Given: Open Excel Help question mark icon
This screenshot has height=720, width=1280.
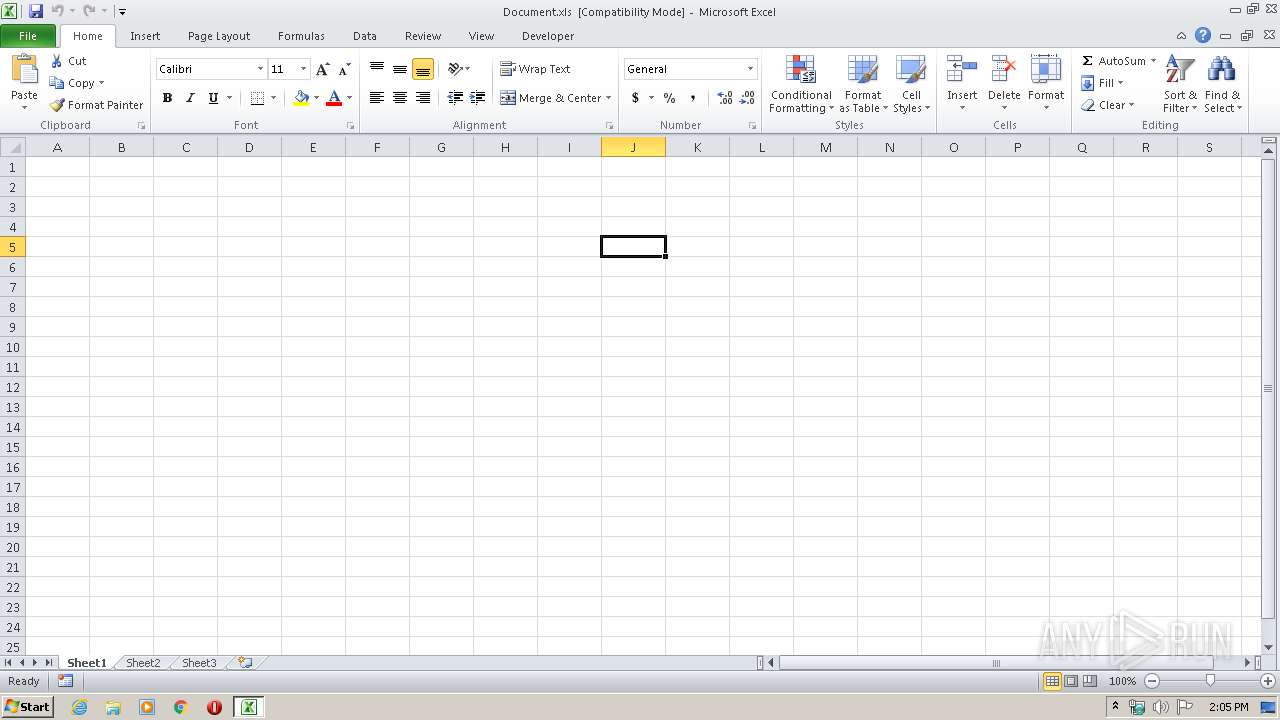Looking at the screenshot, I should click(x=1203, y=35).
